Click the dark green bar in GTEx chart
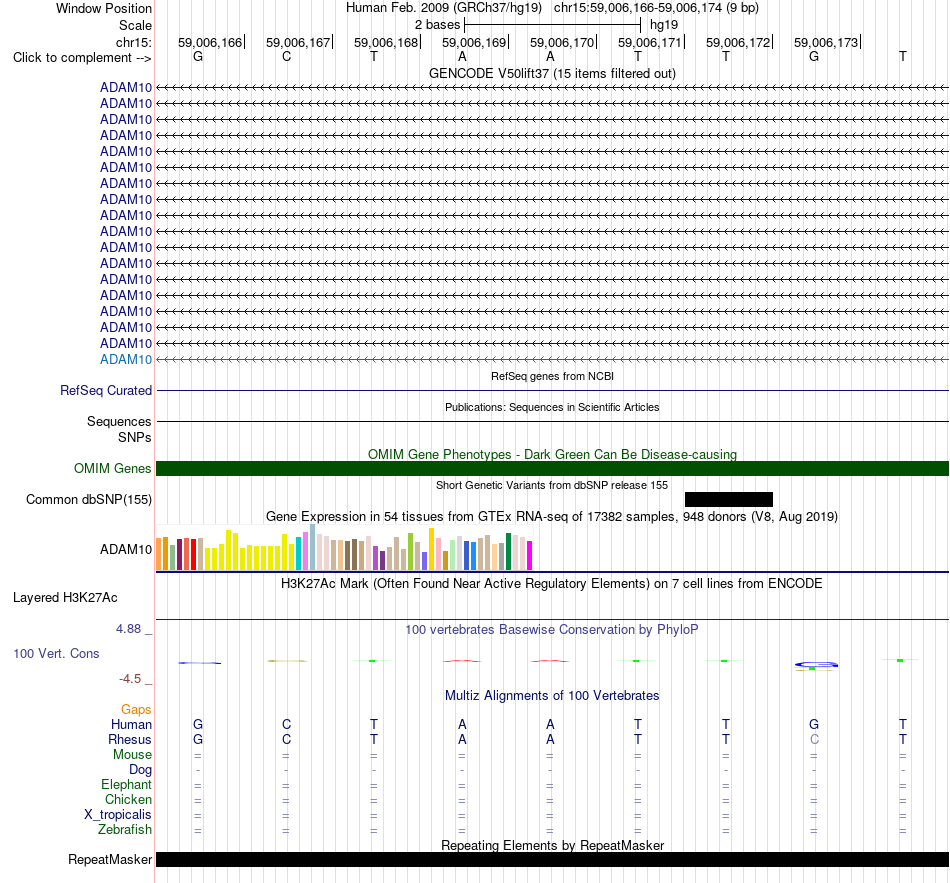The width and height of the screenshot is (950, 883). [508, 551]
